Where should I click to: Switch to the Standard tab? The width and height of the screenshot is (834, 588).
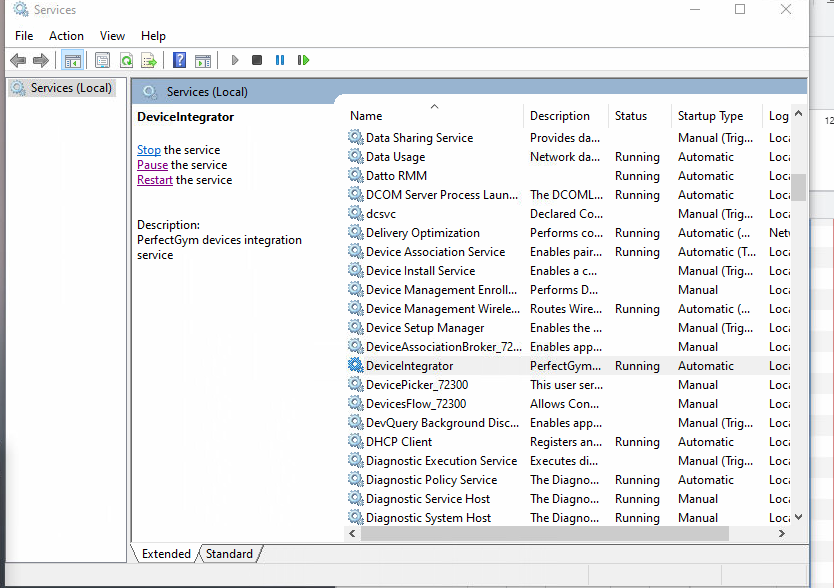(229, 553)
